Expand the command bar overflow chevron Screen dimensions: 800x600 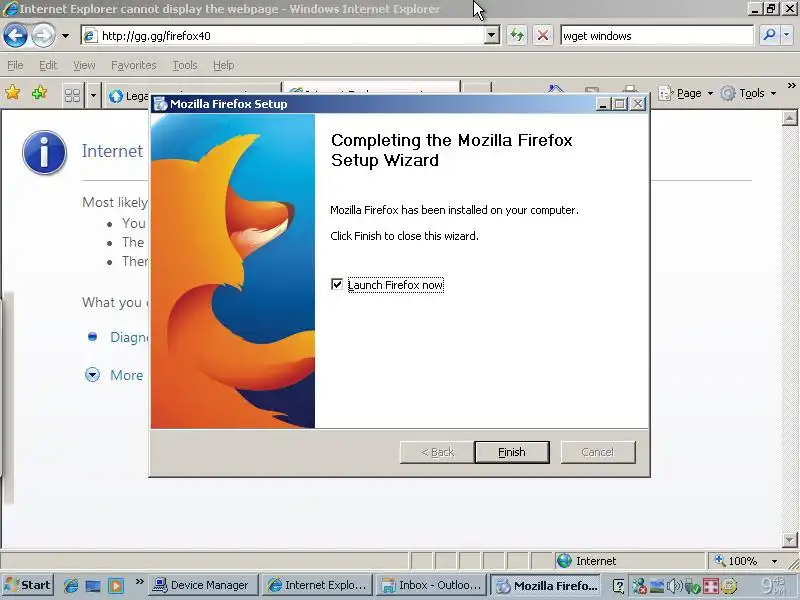[791, 86]
